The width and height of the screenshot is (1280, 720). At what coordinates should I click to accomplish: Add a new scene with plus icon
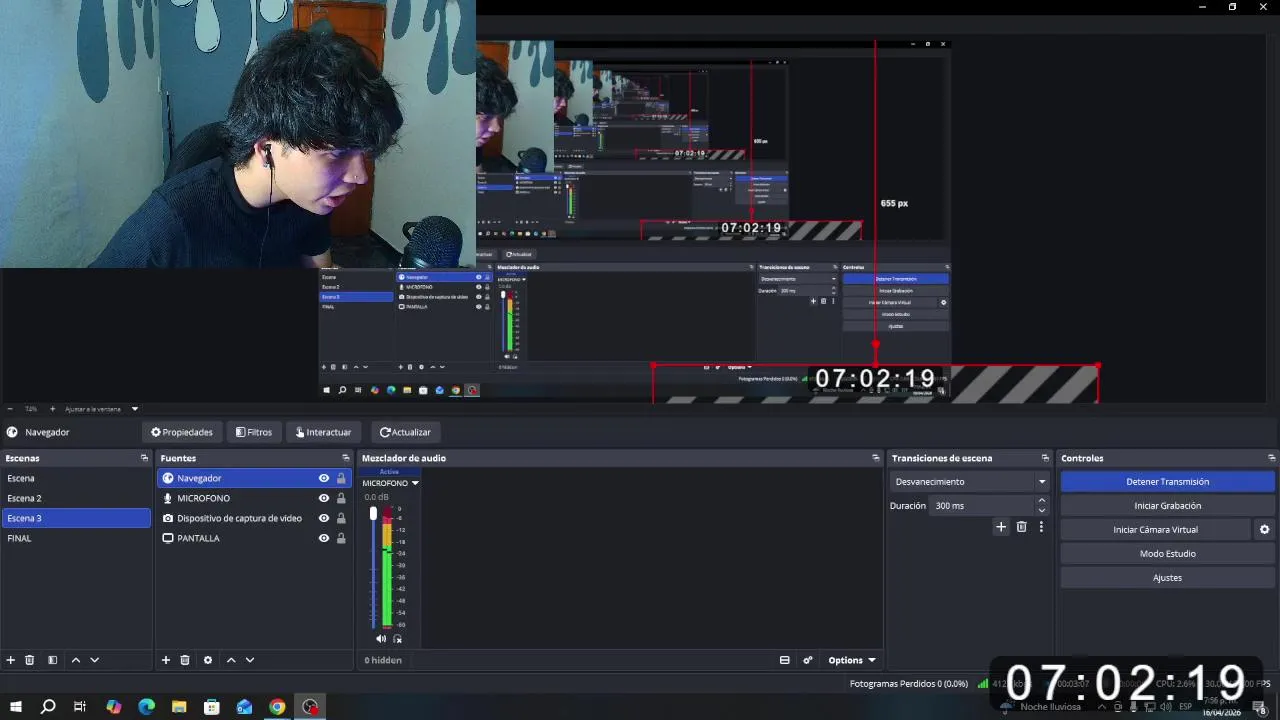click(x=11, y=660)
